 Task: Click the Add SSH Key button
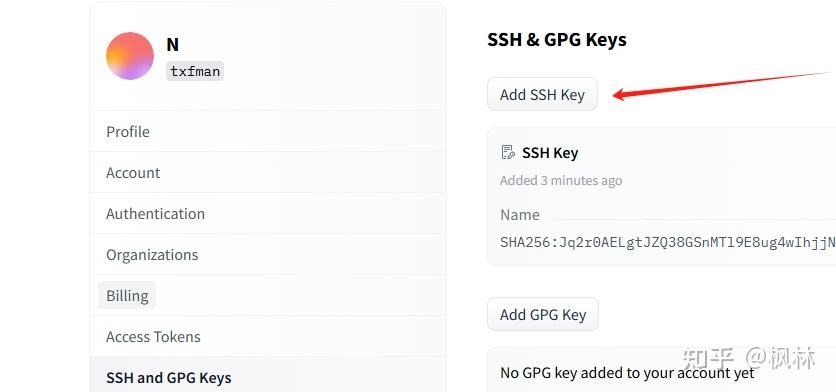pos(542,94)
